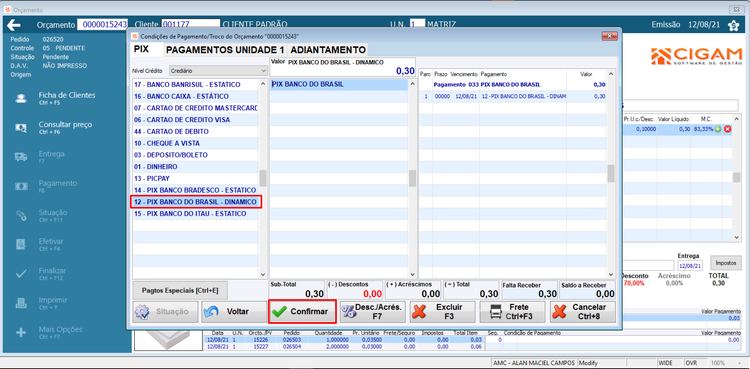Click the U.N. field showing 1
Screen dimensions: 750x369
[x=417, y=25]
